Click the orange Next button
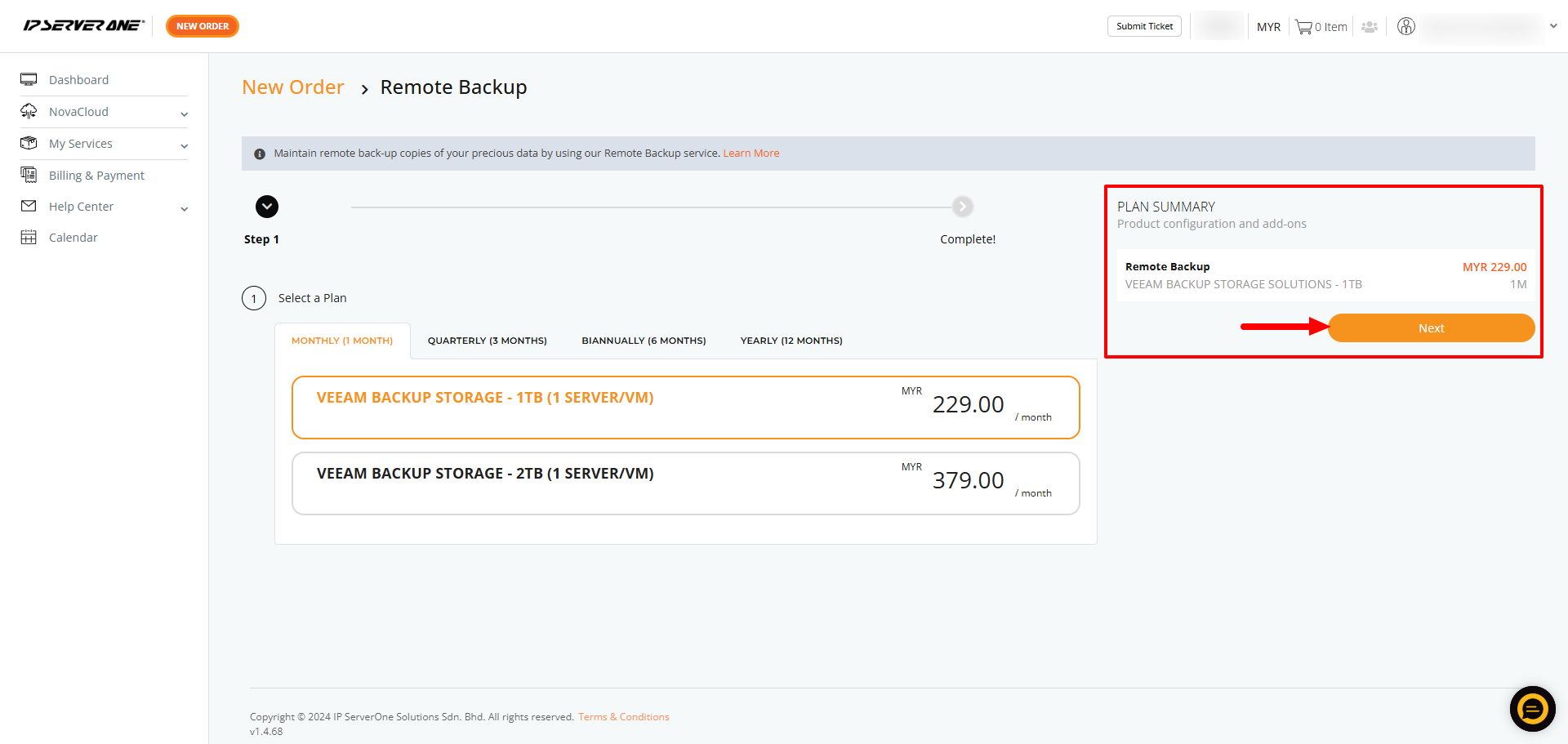Viewport: 1568px width, 744px height. 1432,328
